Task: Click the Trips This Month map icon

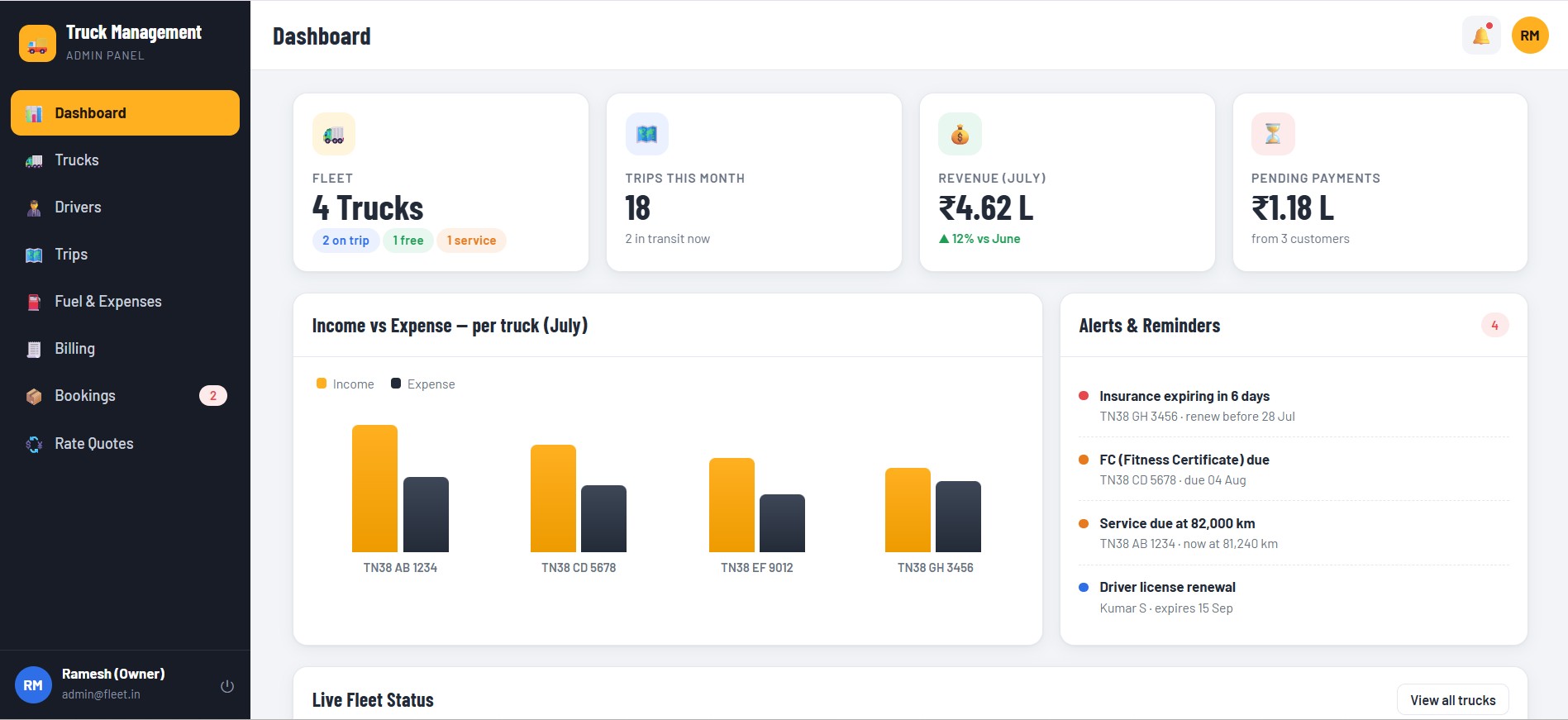Action: pyautogui.click(x=647, y=134)
